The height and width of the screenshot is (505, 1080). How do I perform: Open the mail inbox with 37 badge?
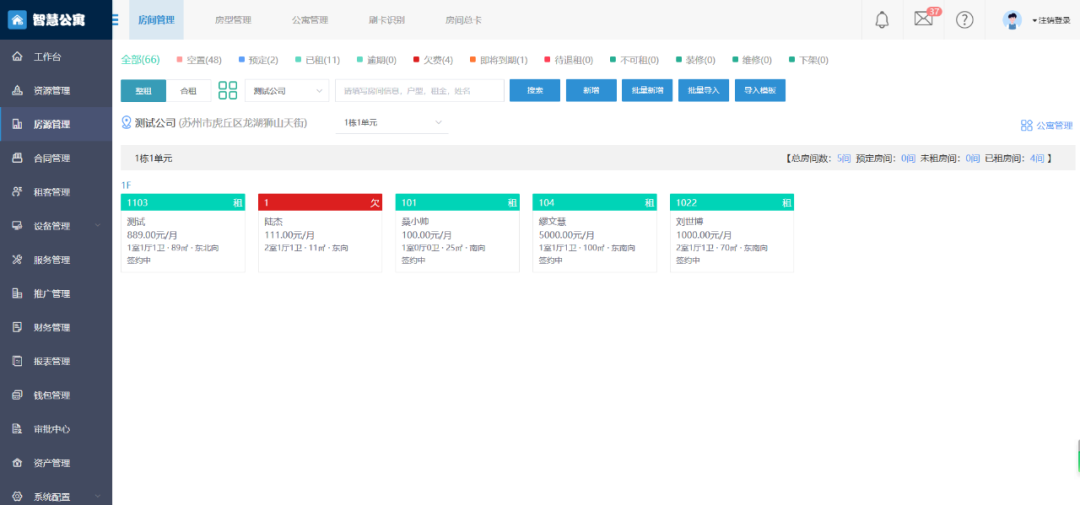[x=923, y=19]
